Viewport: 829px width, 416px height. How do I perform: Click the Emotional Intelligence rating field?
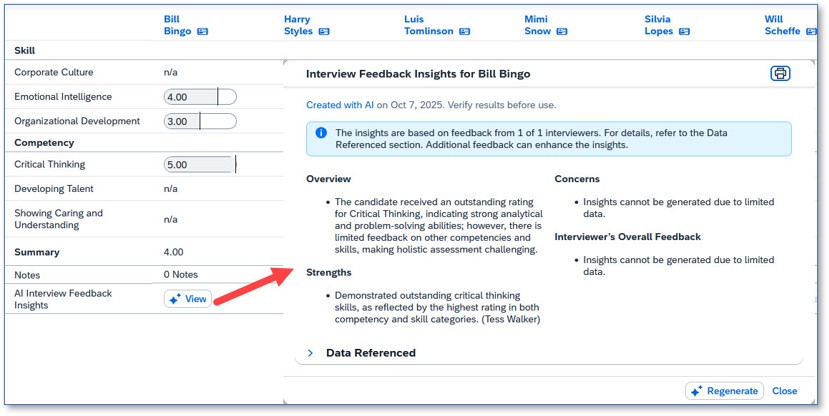coord(200,97)
